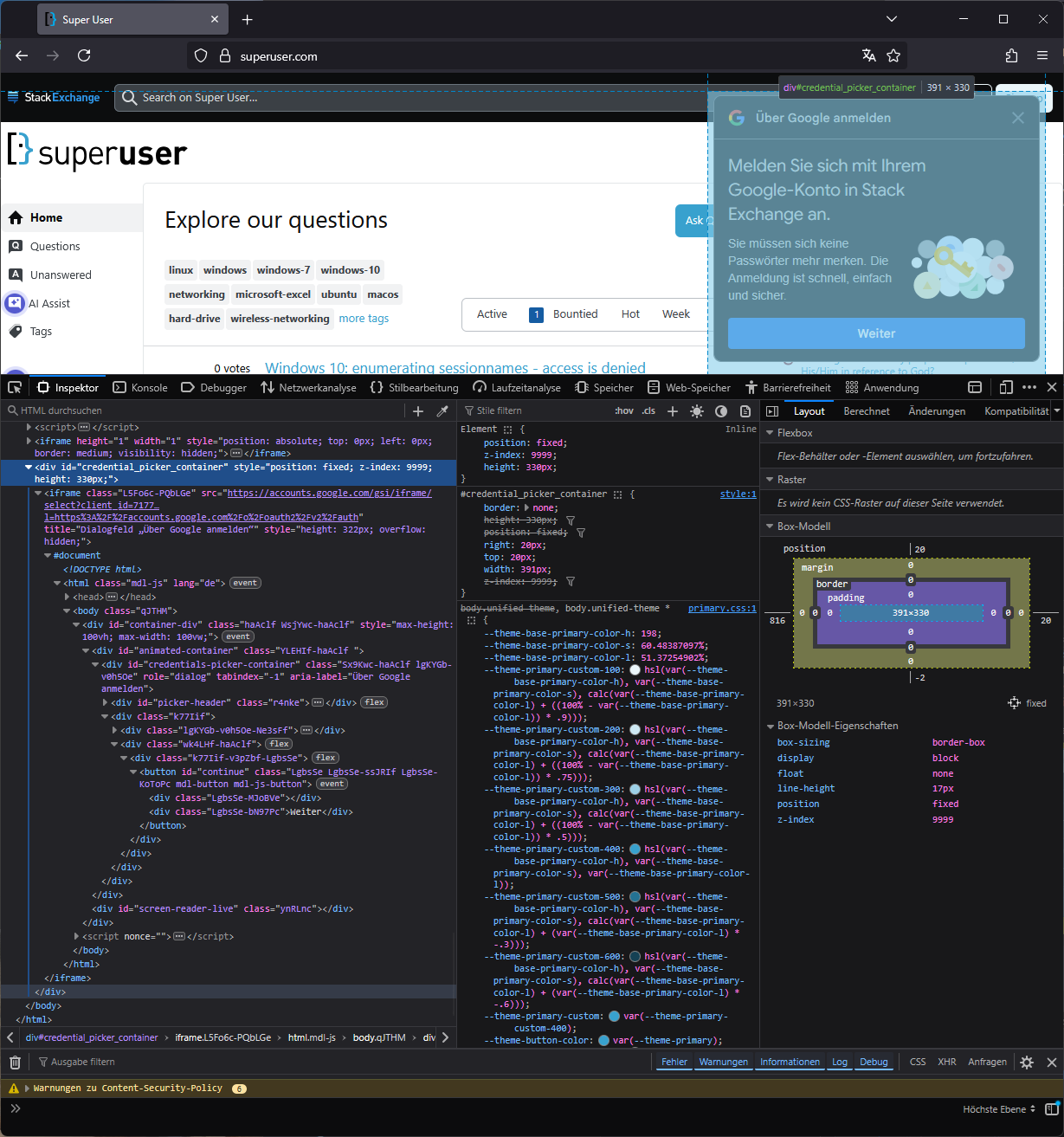Close the Super User tab
This screenshot has height=1137, width=1064.
click(x=215, y=19)
